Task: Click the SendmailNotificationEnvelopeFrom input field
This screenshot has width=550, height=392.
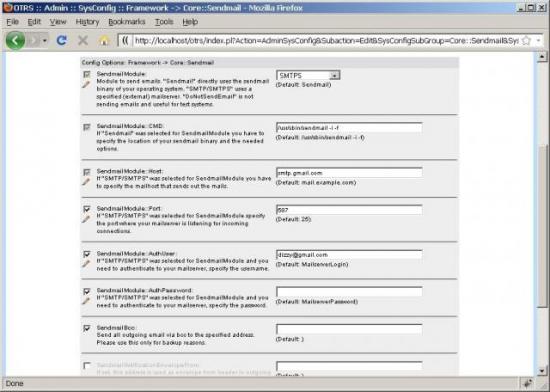Action: (x=349, y=366)
